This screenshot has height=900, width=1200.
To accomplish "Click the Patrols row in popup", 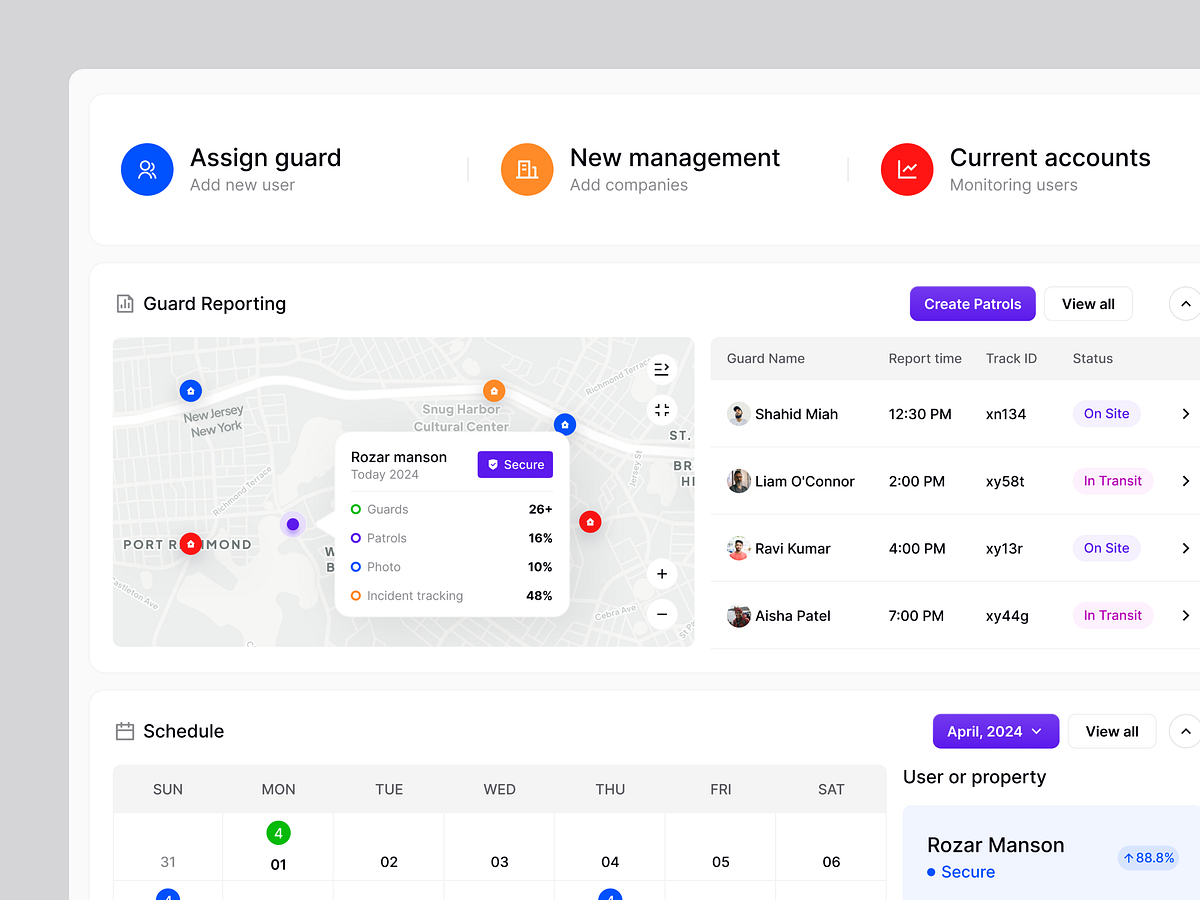I will (x=452, y=538).
